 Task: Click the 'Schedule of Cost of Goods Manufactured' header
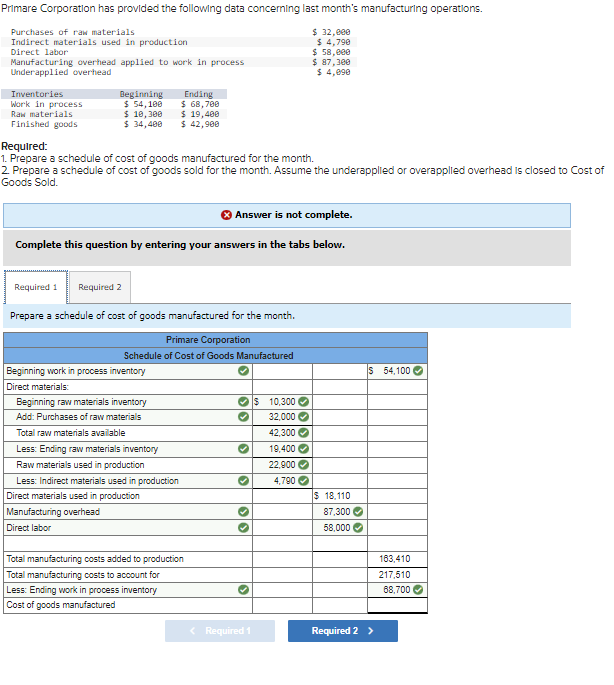[208, 356]
